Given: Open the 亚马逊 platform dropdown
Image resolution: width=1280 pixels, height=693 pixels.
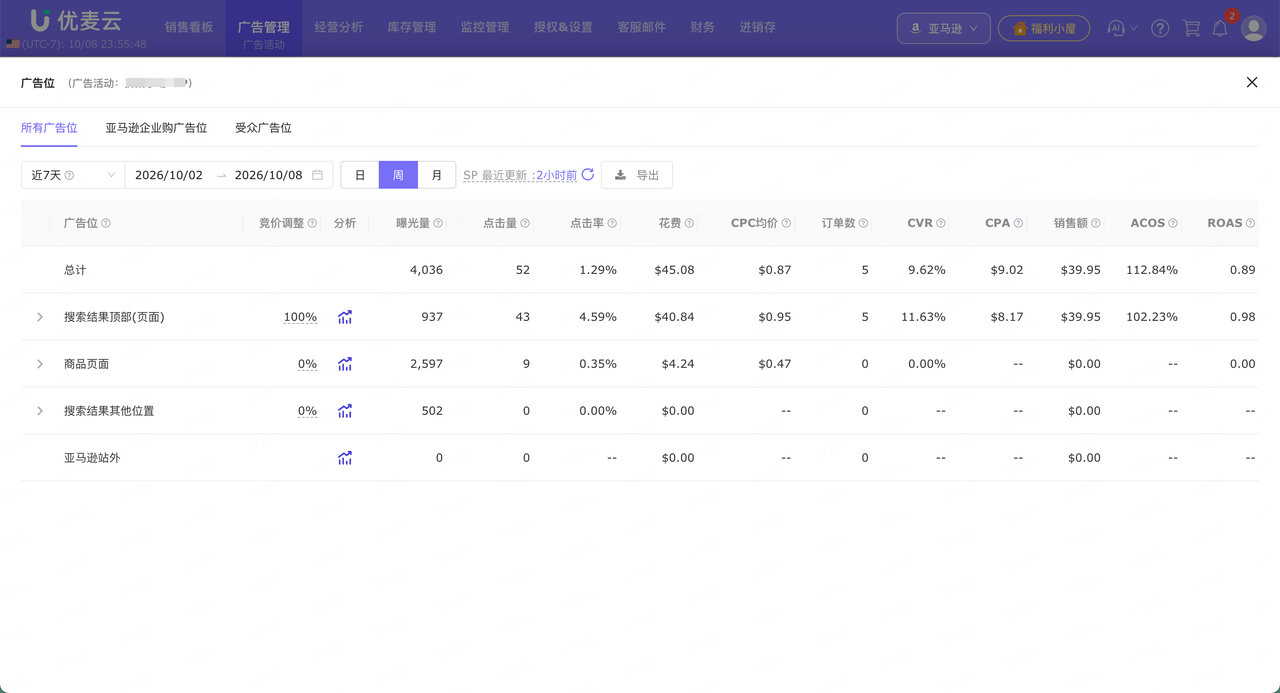Looking at the screenshot, I should [x=944, y=29].
